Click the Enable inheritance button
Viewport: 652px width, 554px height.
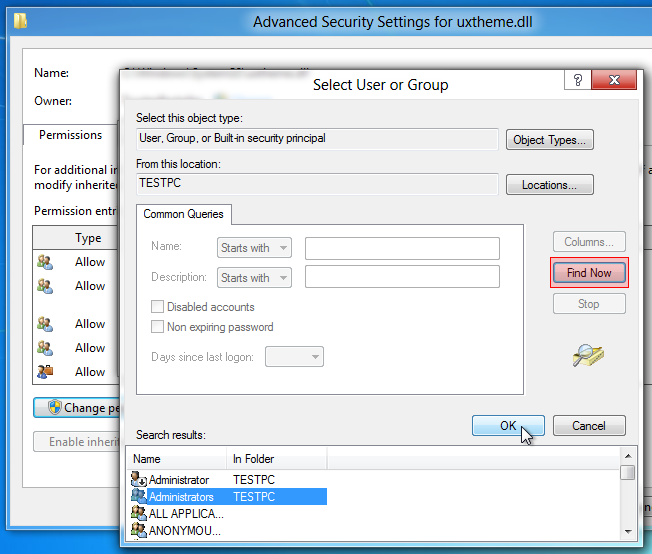[x=77, y=442]
